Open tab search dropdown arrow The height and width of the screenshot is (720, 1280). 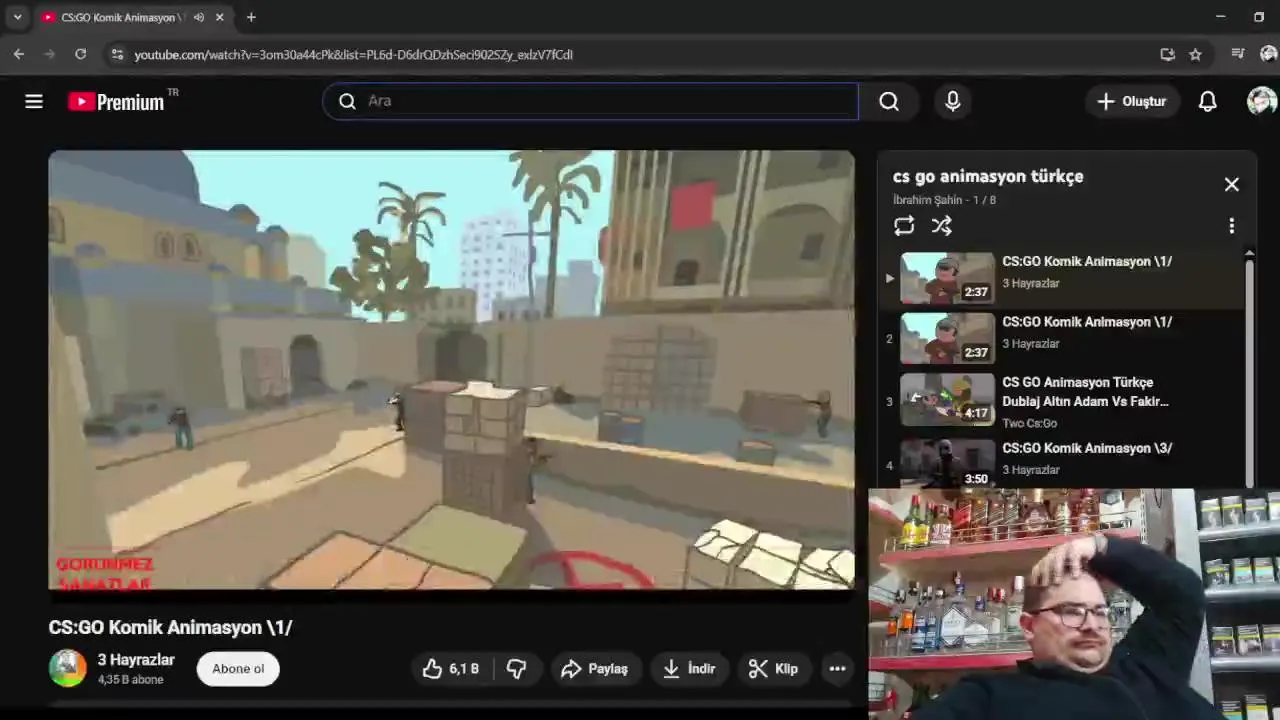[x=17, y=17]
